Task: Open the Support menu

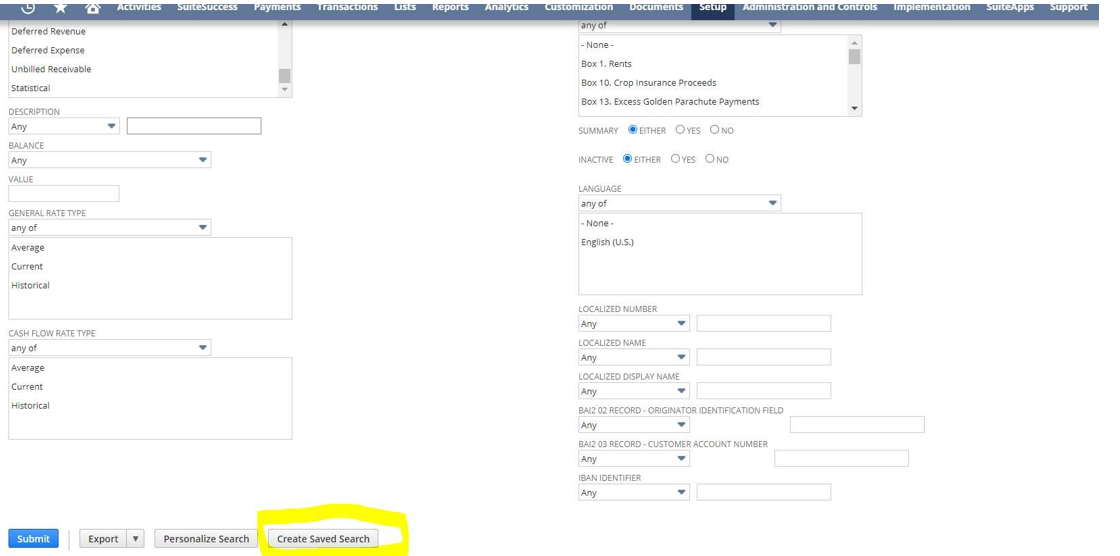Action: [1069, 7]
